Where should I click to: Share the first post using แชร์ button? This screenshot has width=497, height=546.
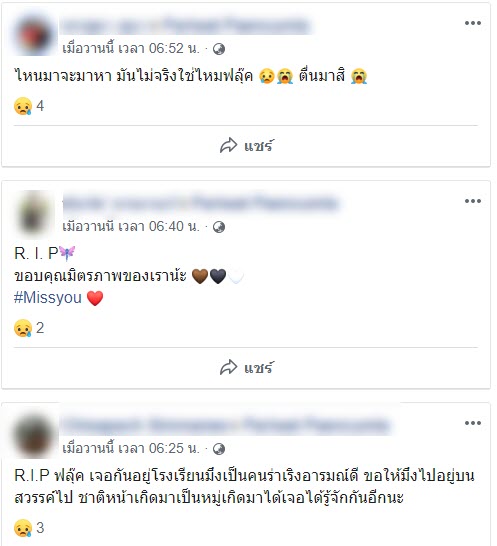click(x=246, y=146)
